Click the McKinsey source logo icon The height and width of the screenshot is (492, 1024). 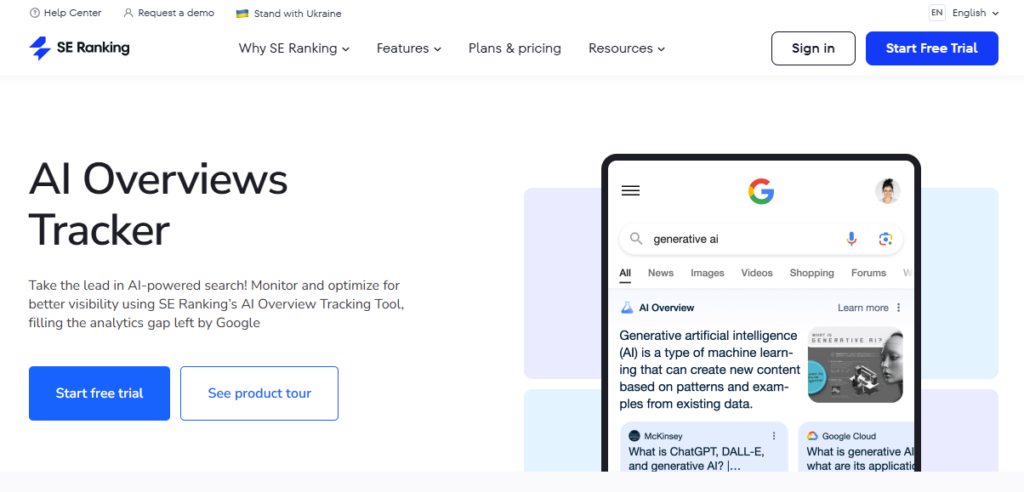(x=634, y=436)
